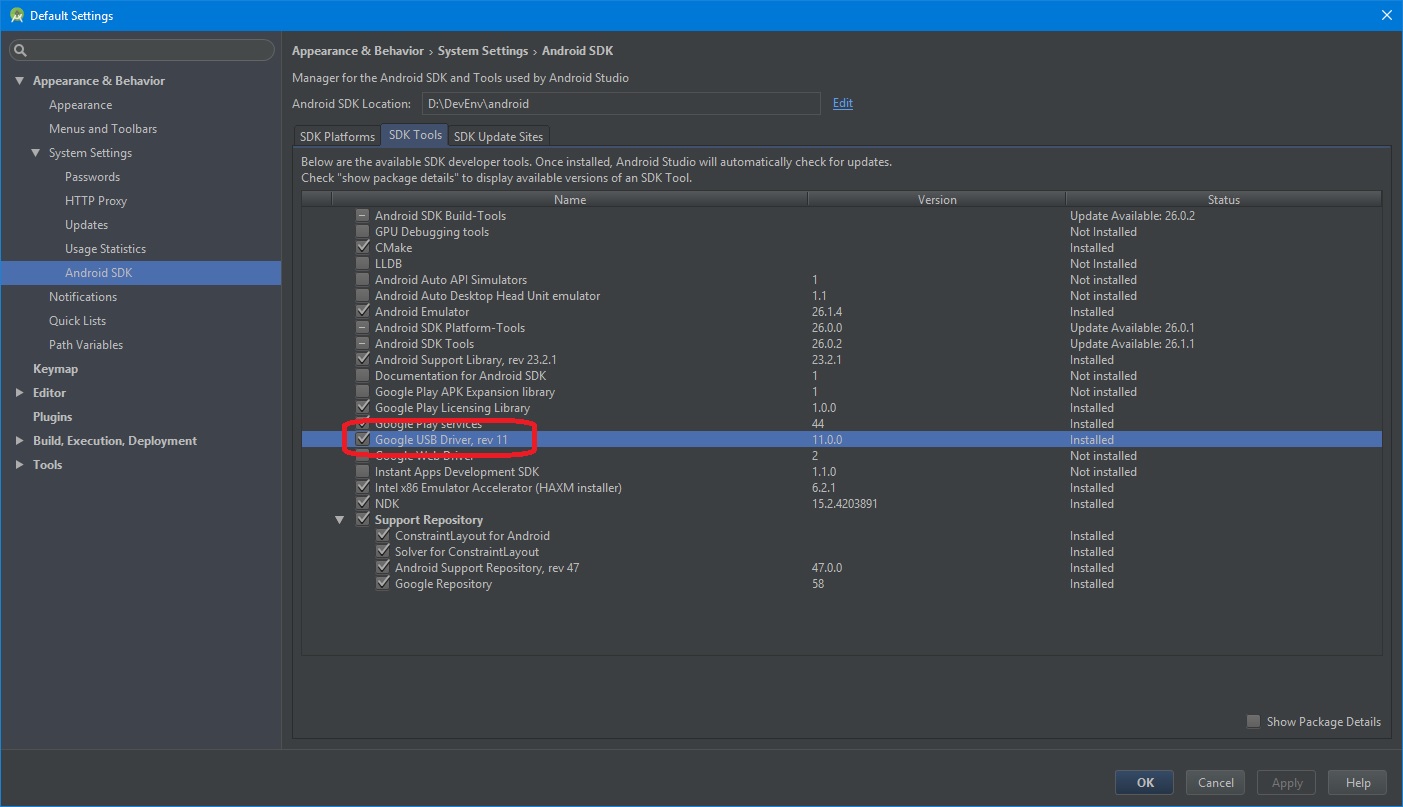Close the Default Settings dialog
The width and height of the screenshot is (1403, 807).
pyautogui.click(x=1386, y=15)
